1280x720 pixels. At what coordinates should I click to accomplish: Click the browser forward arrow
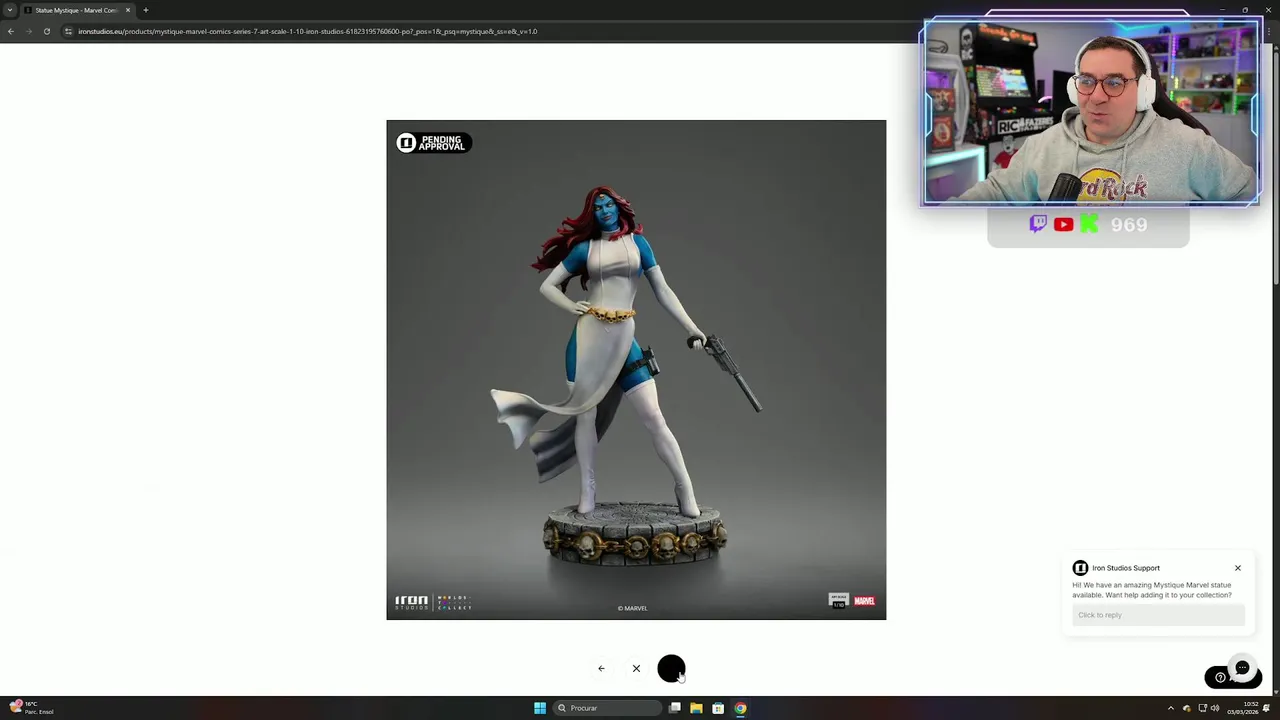click(x=28, y=31)
